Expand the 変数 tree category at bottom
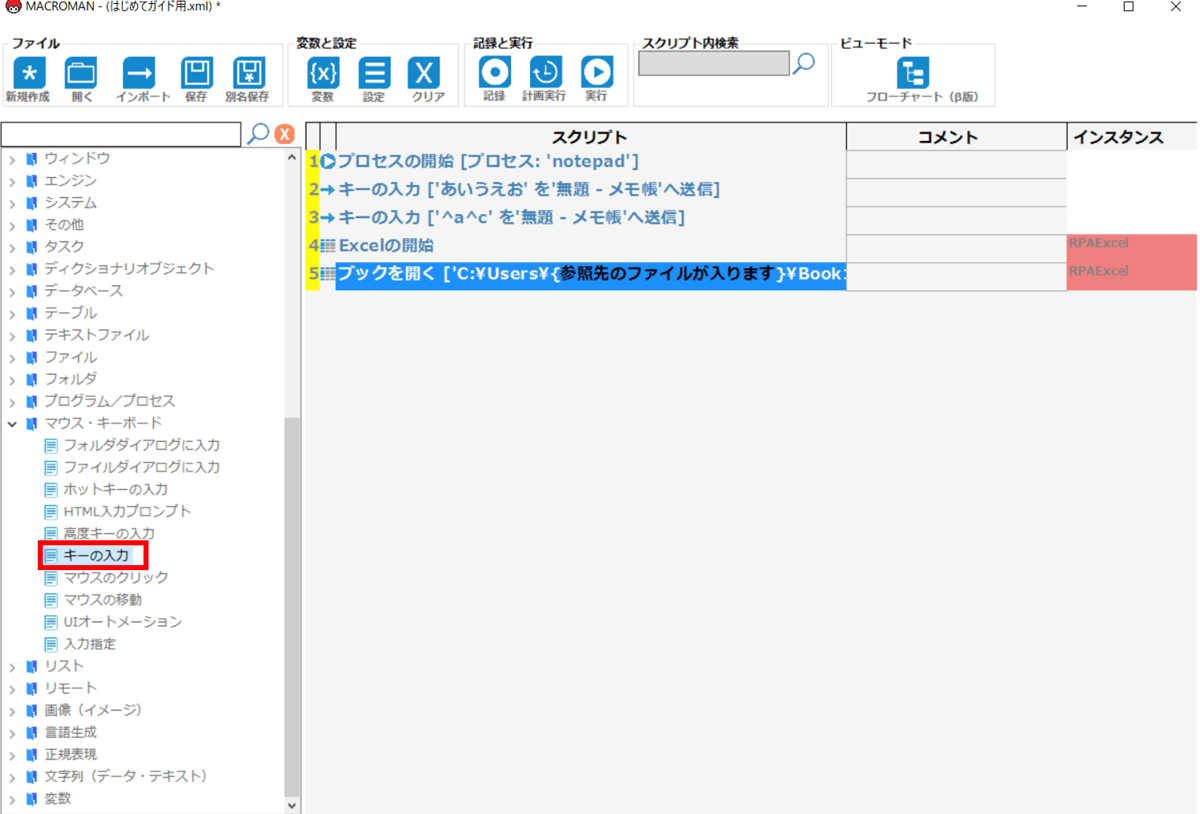1200x814 pixels. pyautogui.click(x=13, y=798)
